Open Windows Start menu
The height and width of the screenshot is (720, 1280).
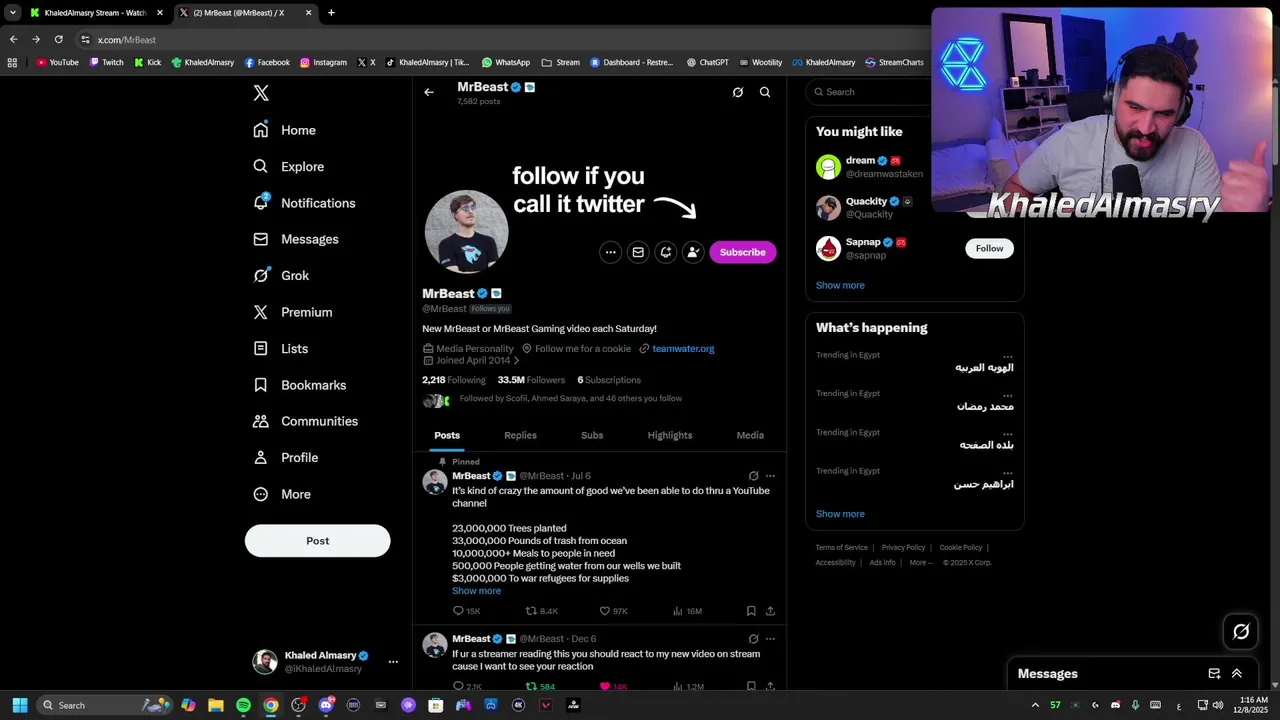coord(20,705)
